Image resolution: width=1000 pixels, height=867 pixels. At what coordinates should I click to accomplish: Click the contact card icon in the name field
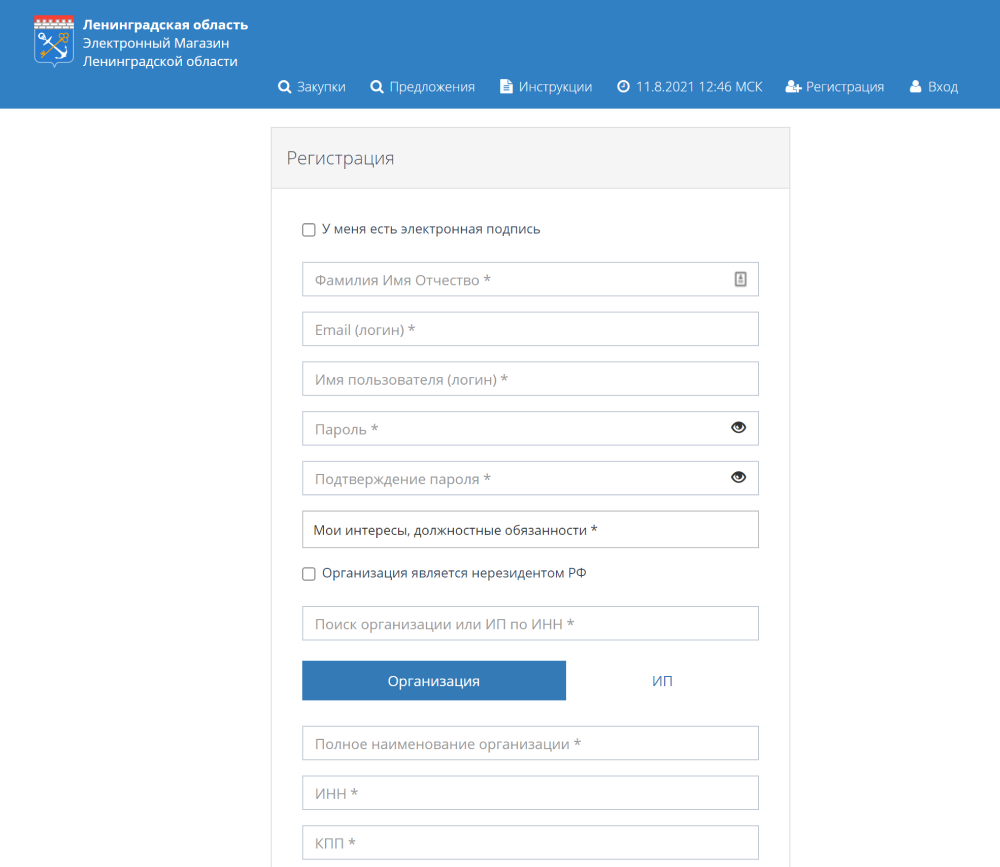tap(740, 279)
